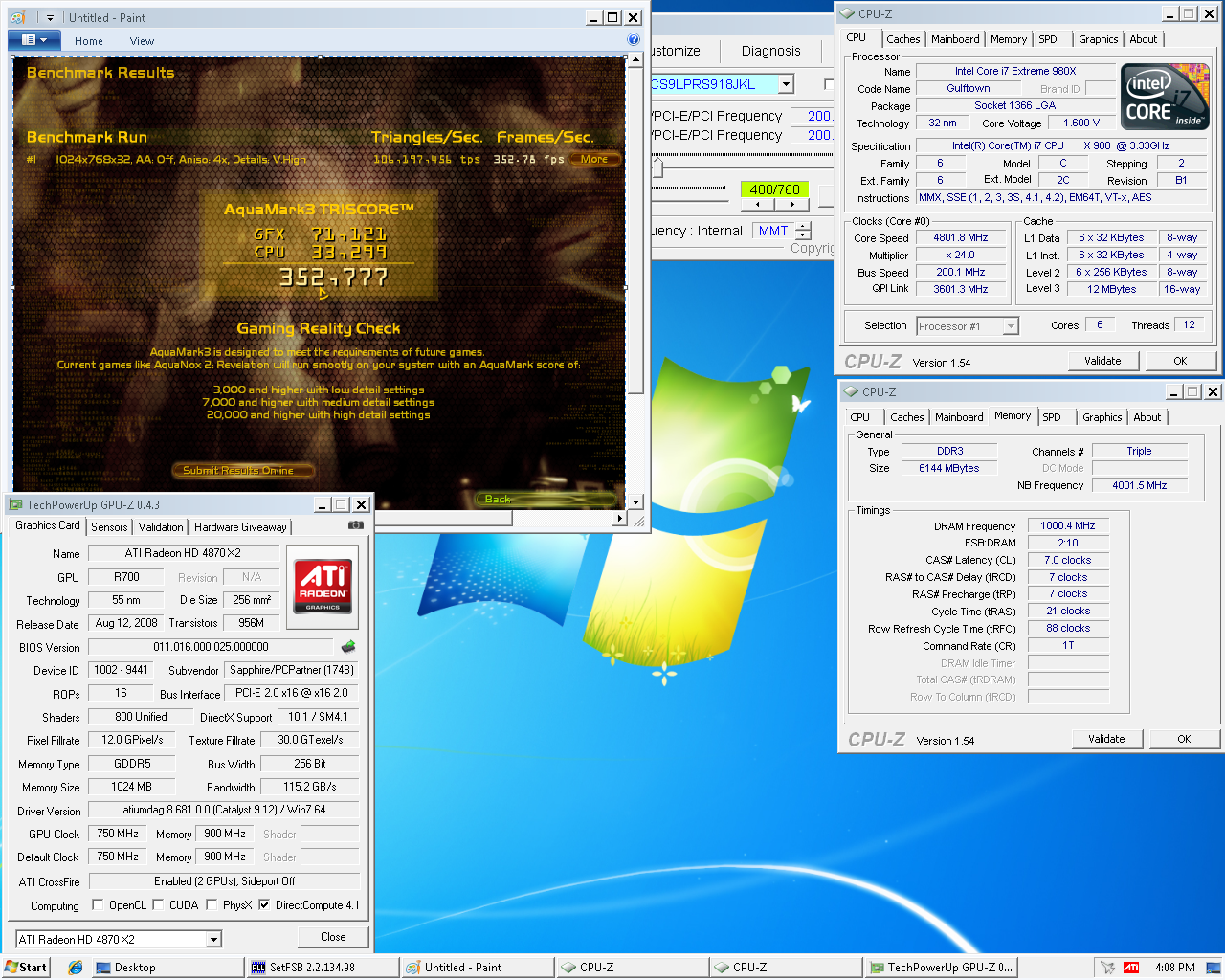Click the Paint help question mark icon
Viewport: 1225px width, 980px height.
633,39
